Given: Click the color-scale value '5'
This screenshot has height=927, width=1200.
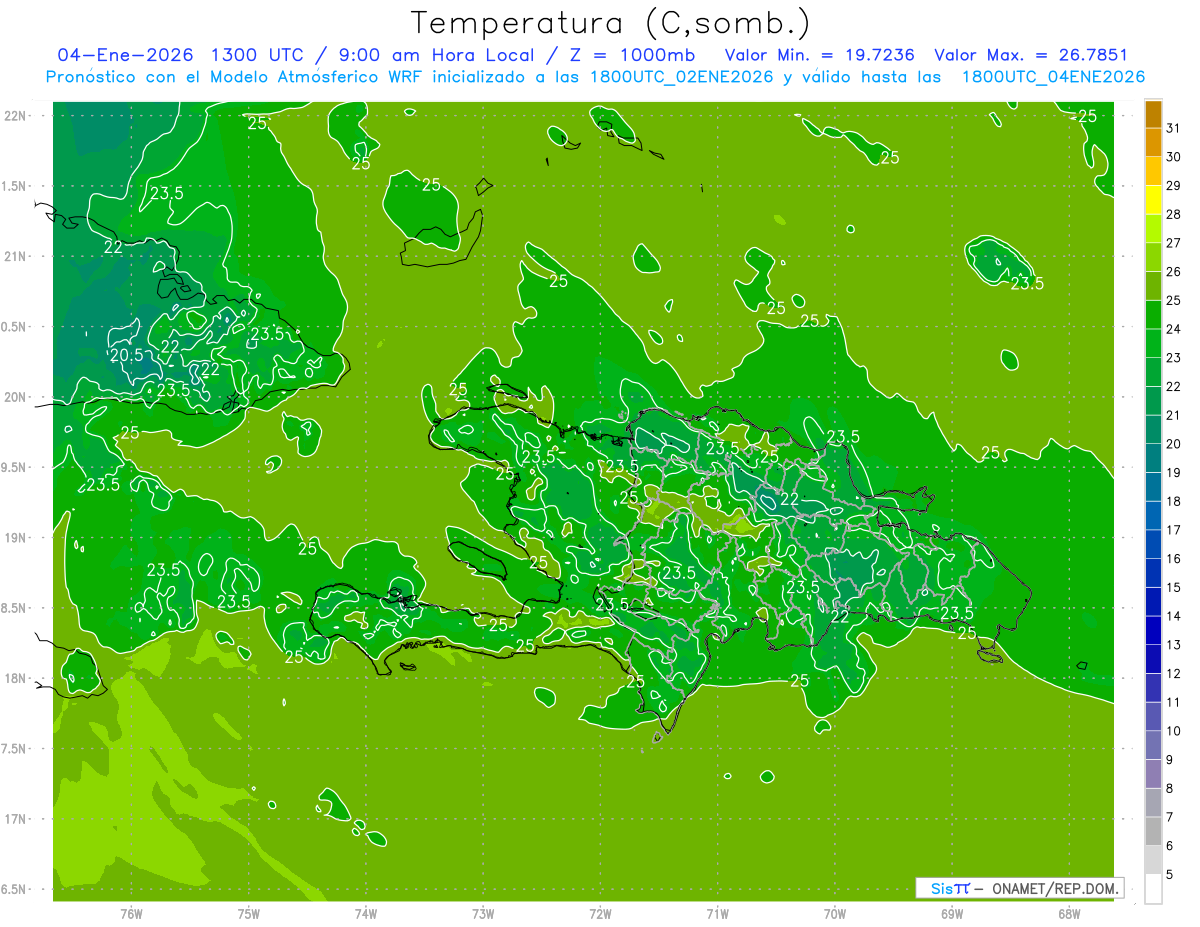Looking at the screenshot, I should [x=1171, y=875].
